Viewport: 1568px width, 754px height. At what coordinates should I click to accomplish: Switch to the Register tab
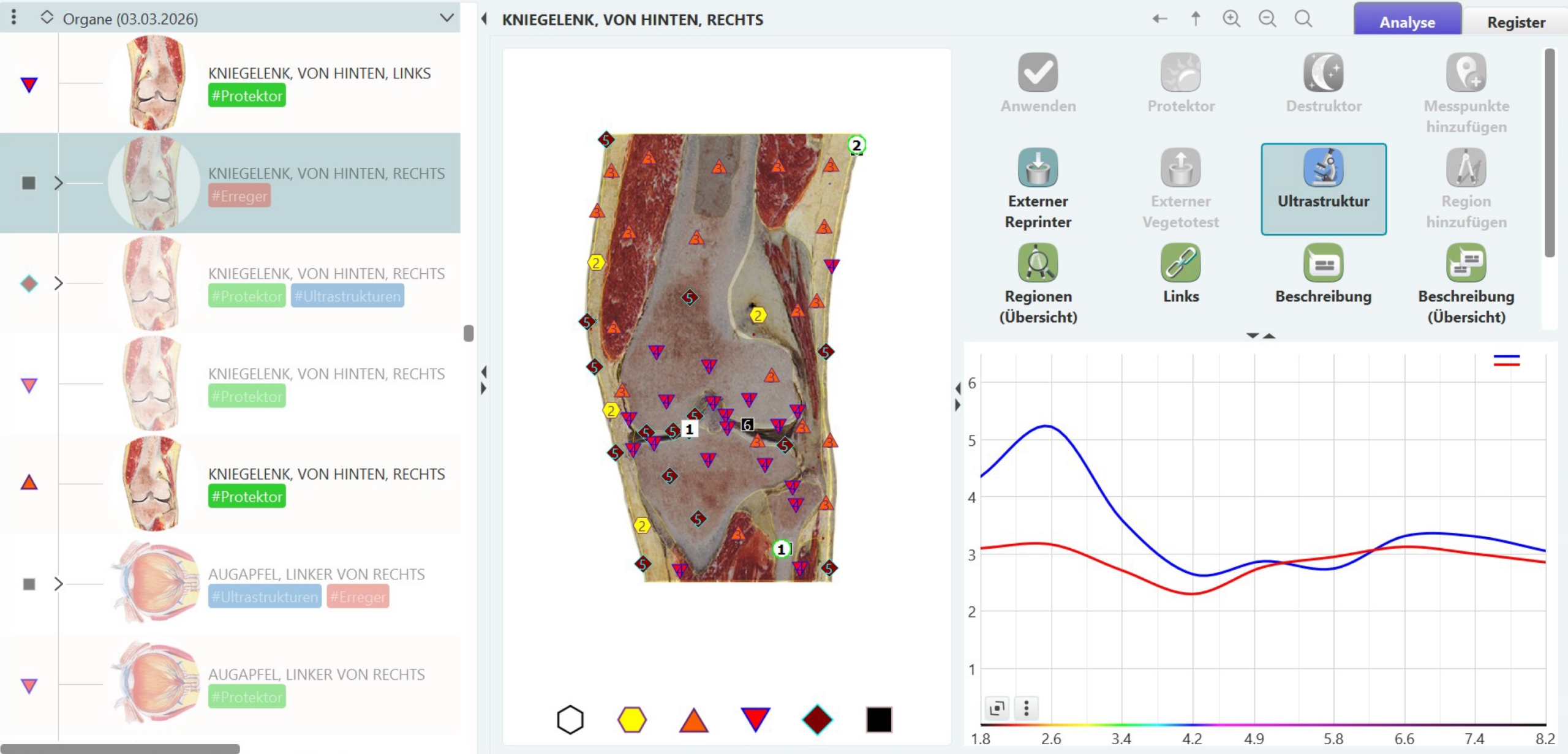[1516, 22]
